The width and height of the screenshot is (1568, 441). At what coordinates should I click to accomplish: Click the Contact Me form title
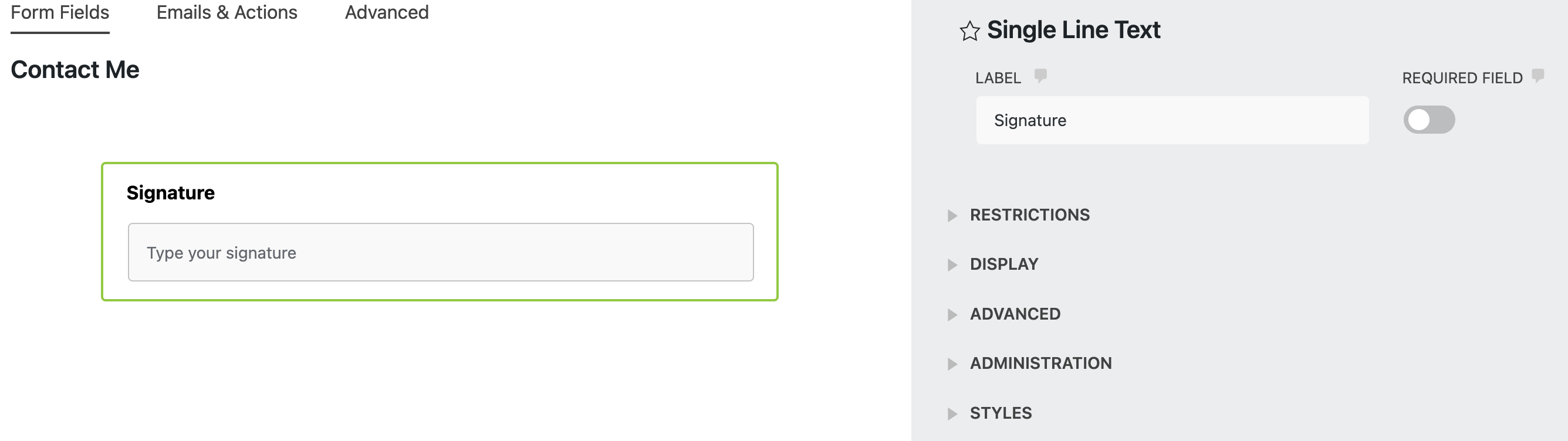75,69
